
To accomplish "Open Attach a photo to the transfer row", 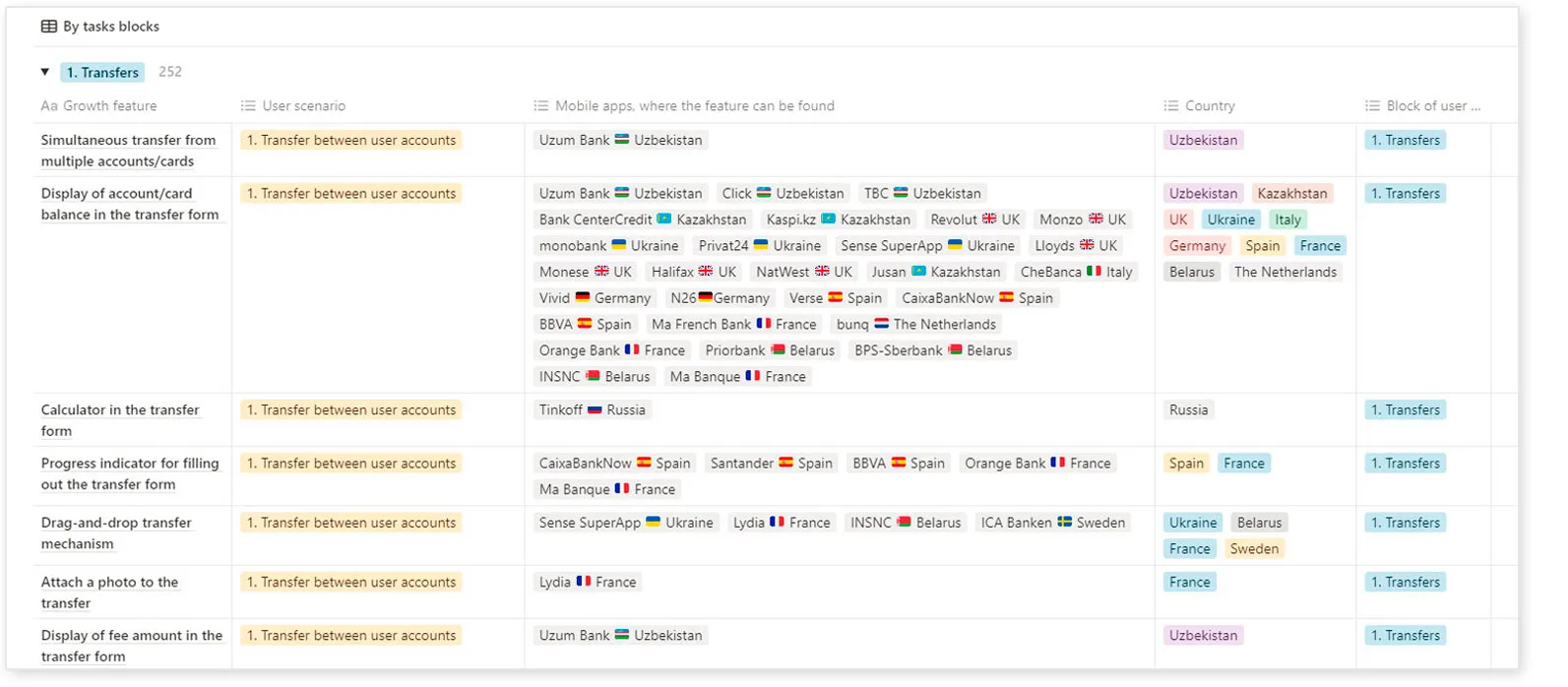I will coord(109,593).
